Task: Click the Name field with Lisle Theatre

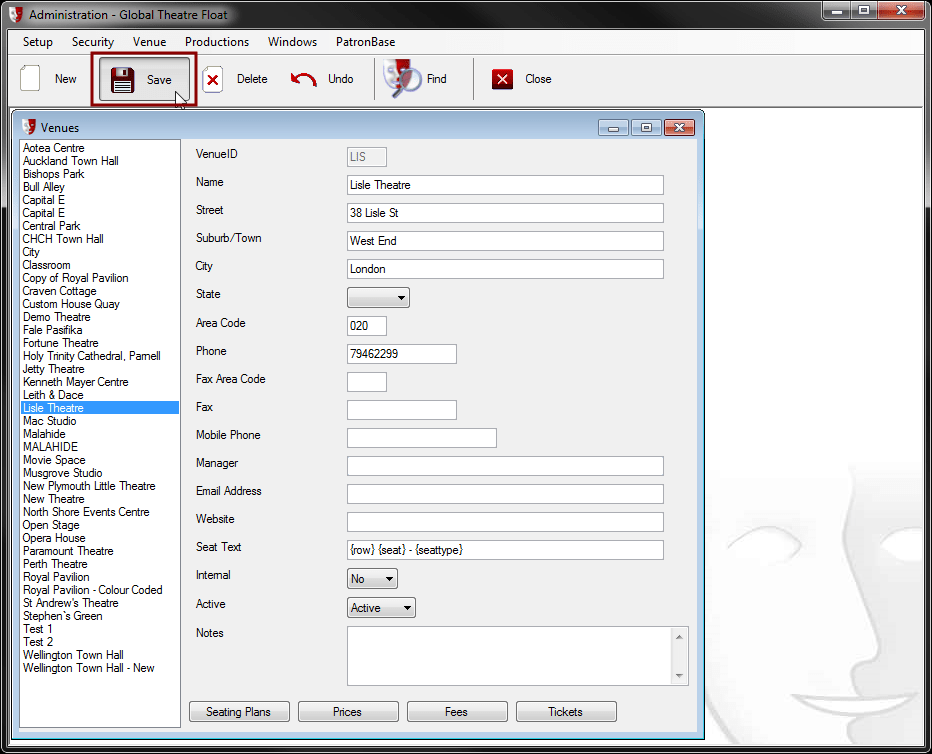Action: 505,185
